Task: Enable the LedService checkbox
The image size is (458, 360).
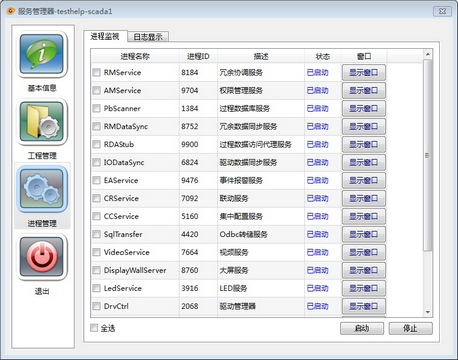Action: (96, 288)
